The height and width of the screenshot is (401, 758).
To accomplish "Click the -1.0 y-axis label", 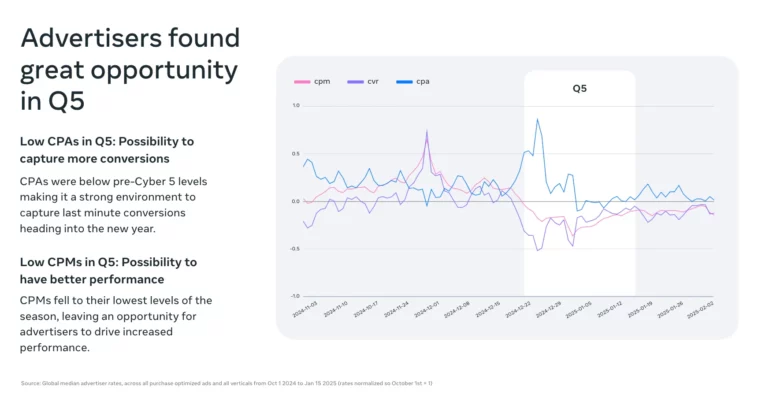I will (x=295, y=296).
